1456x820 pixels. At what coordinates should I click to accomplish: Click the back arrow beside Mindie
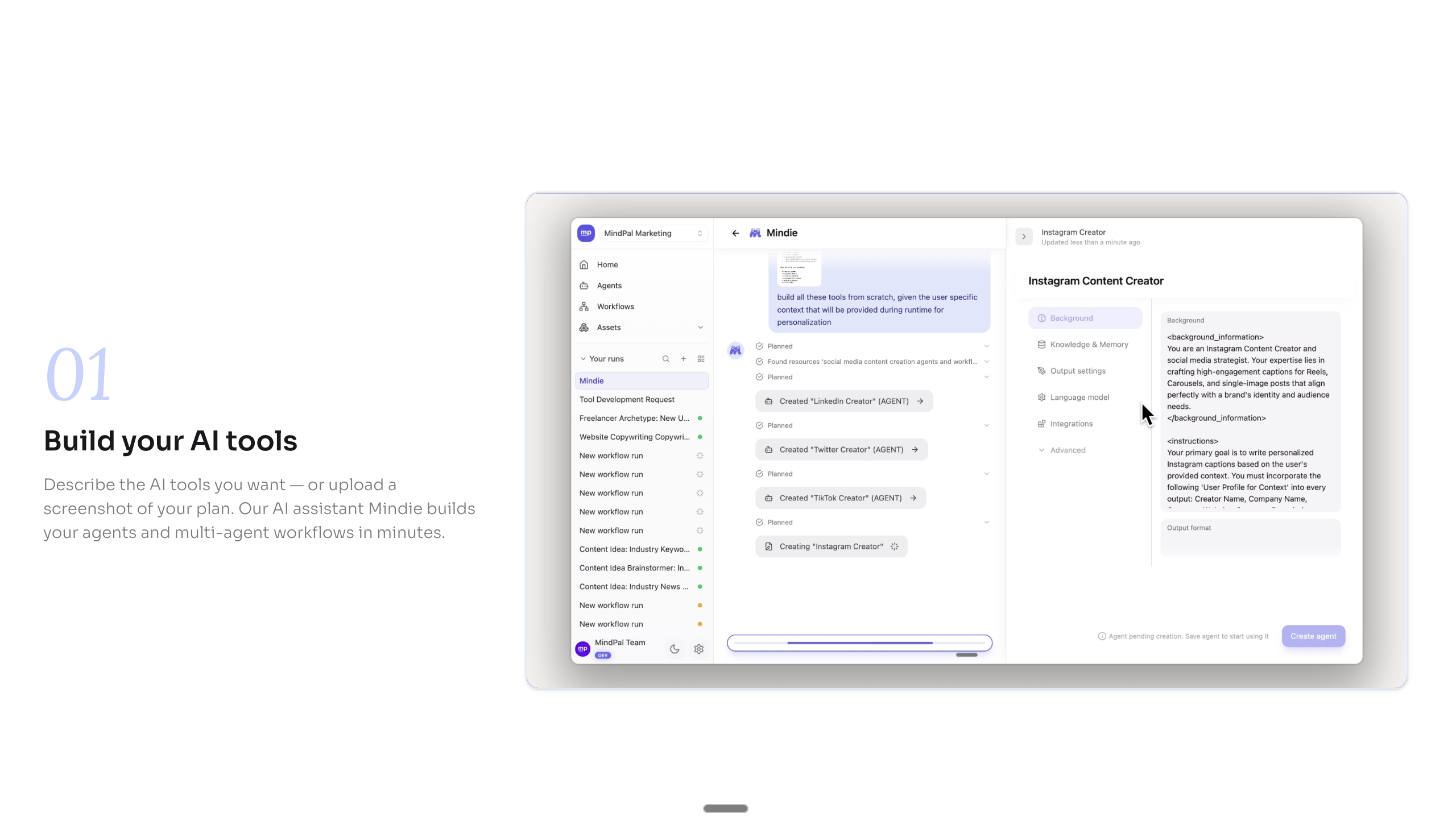point(735,233)
